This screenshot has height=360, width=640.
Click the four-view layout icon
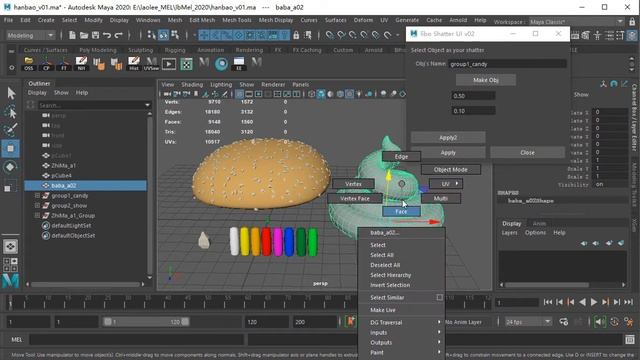(x=10, y=264)
